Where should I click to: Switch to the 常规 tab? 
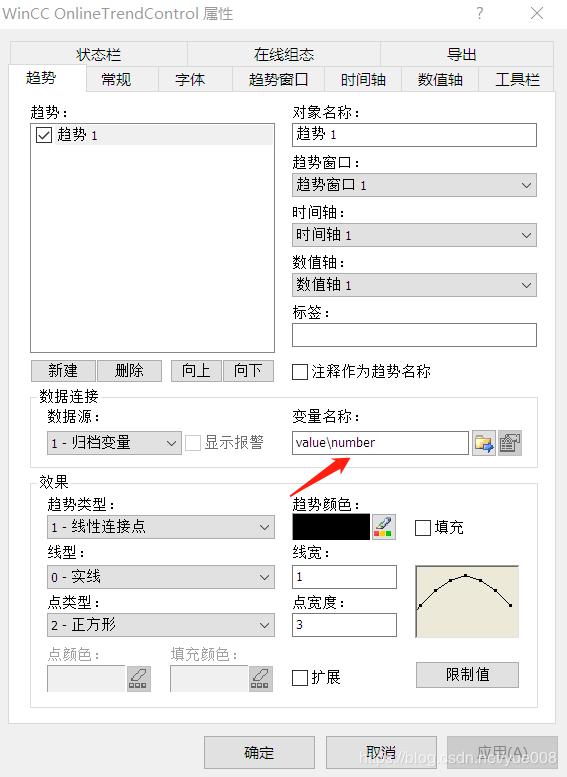click(x=122, y=79)
